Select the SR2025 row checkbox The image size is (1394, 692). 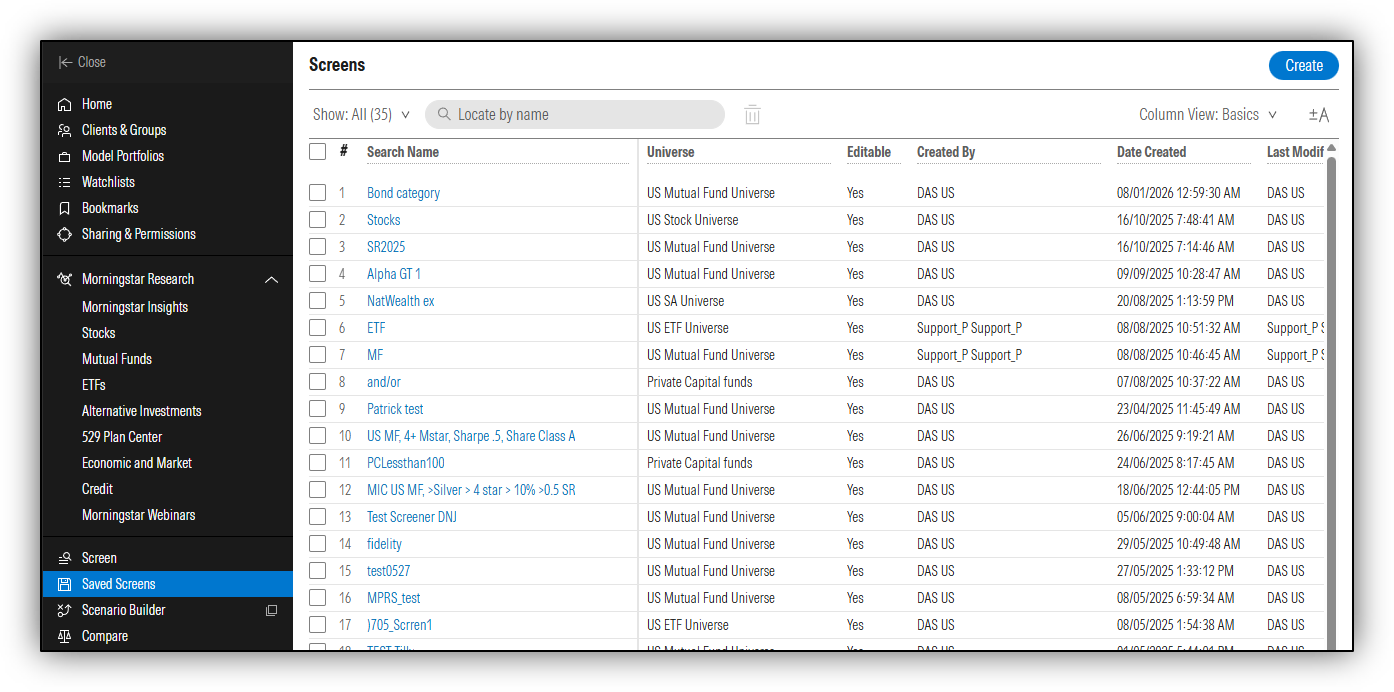click(x=318, y=247)
